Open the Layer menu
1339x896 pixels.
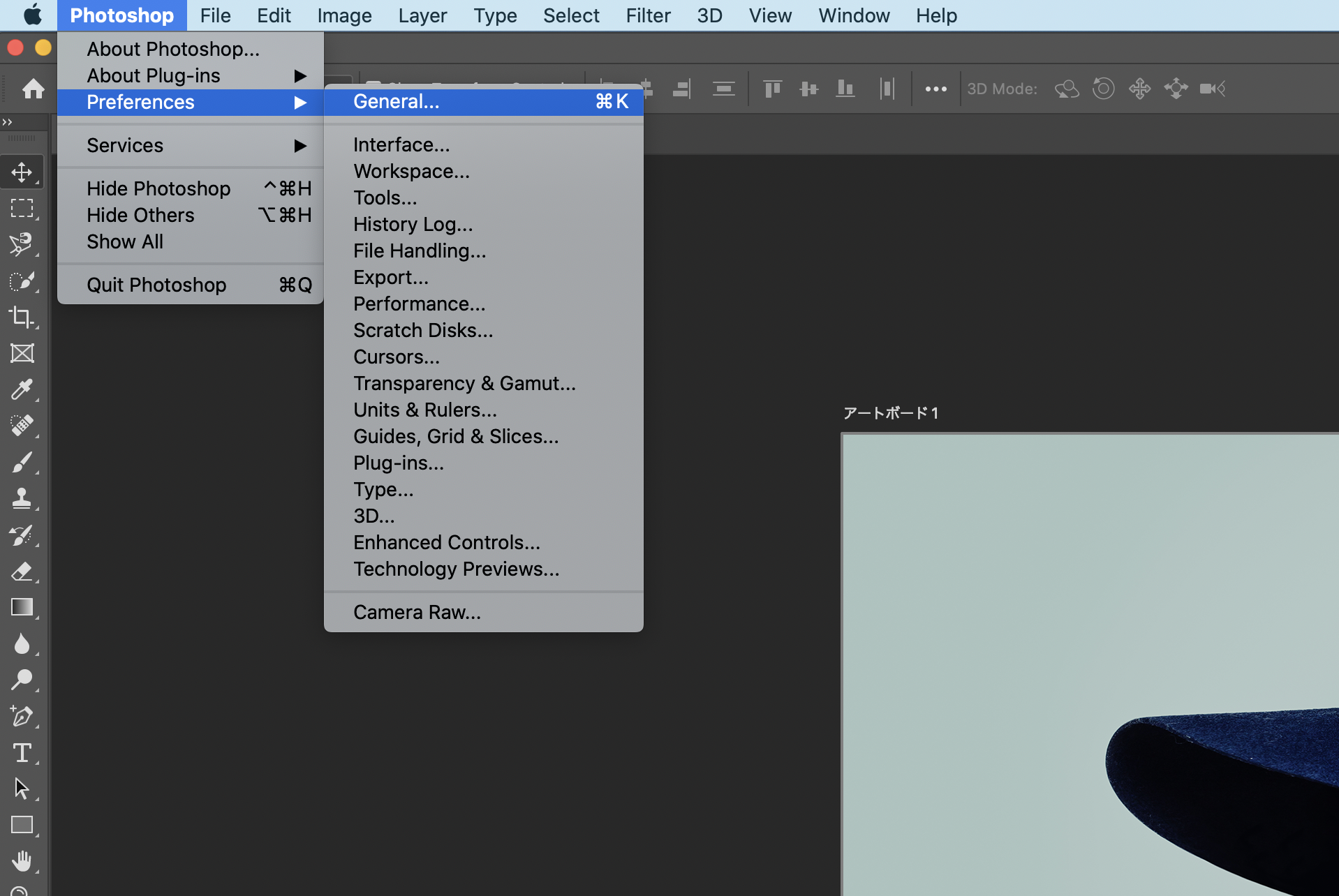[x=422, y=15]
